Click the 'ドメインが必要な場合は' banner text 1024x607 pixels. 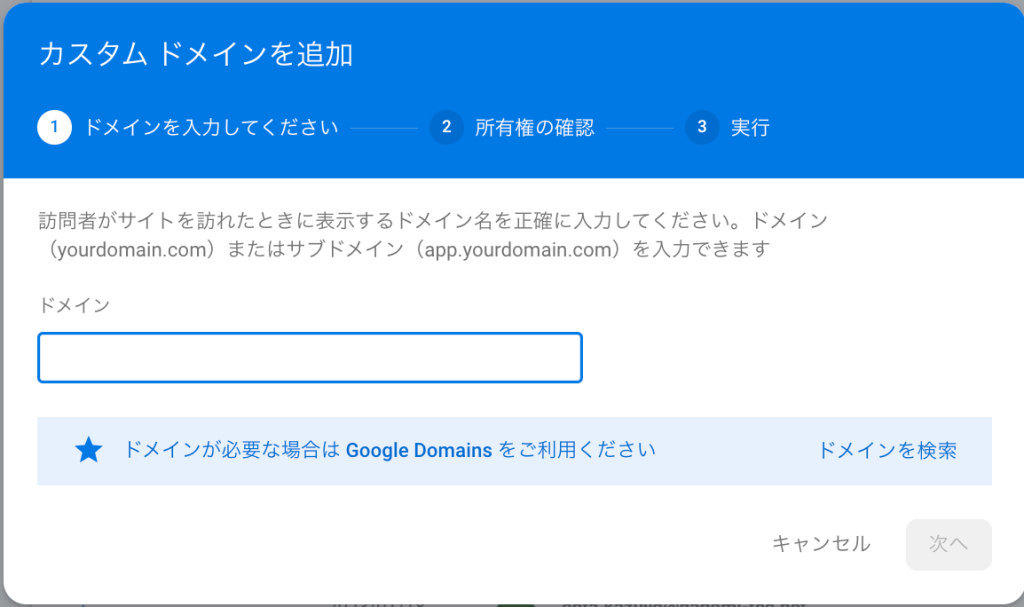pyautogui.click(x=233, y=450)
